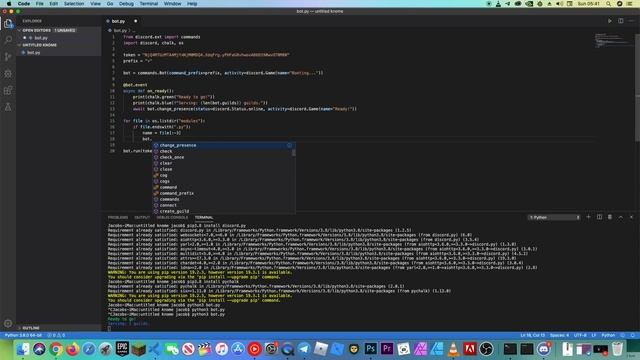Close bot.py tab via unsaved dot
The image size is (640, 360).
click(x=136, y=21)
